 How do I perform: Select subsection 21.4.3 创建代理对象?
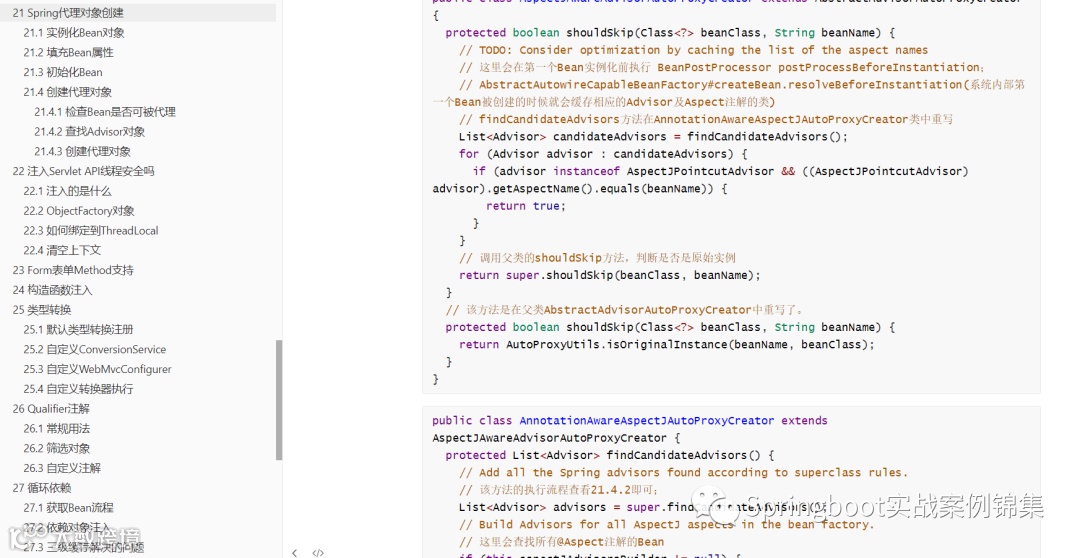(x=82, y=152)
